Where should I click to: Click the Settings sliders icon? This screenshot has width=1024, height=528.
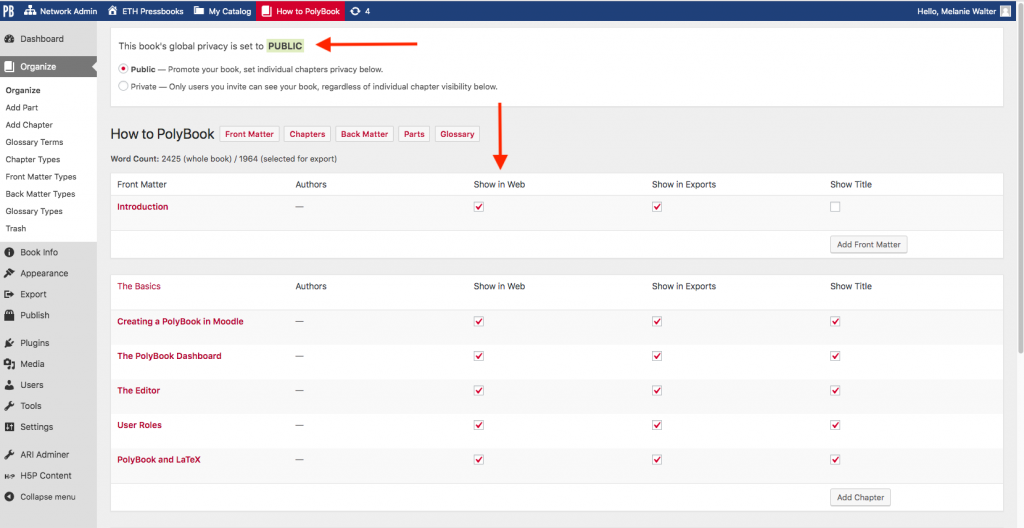[9, 427]
